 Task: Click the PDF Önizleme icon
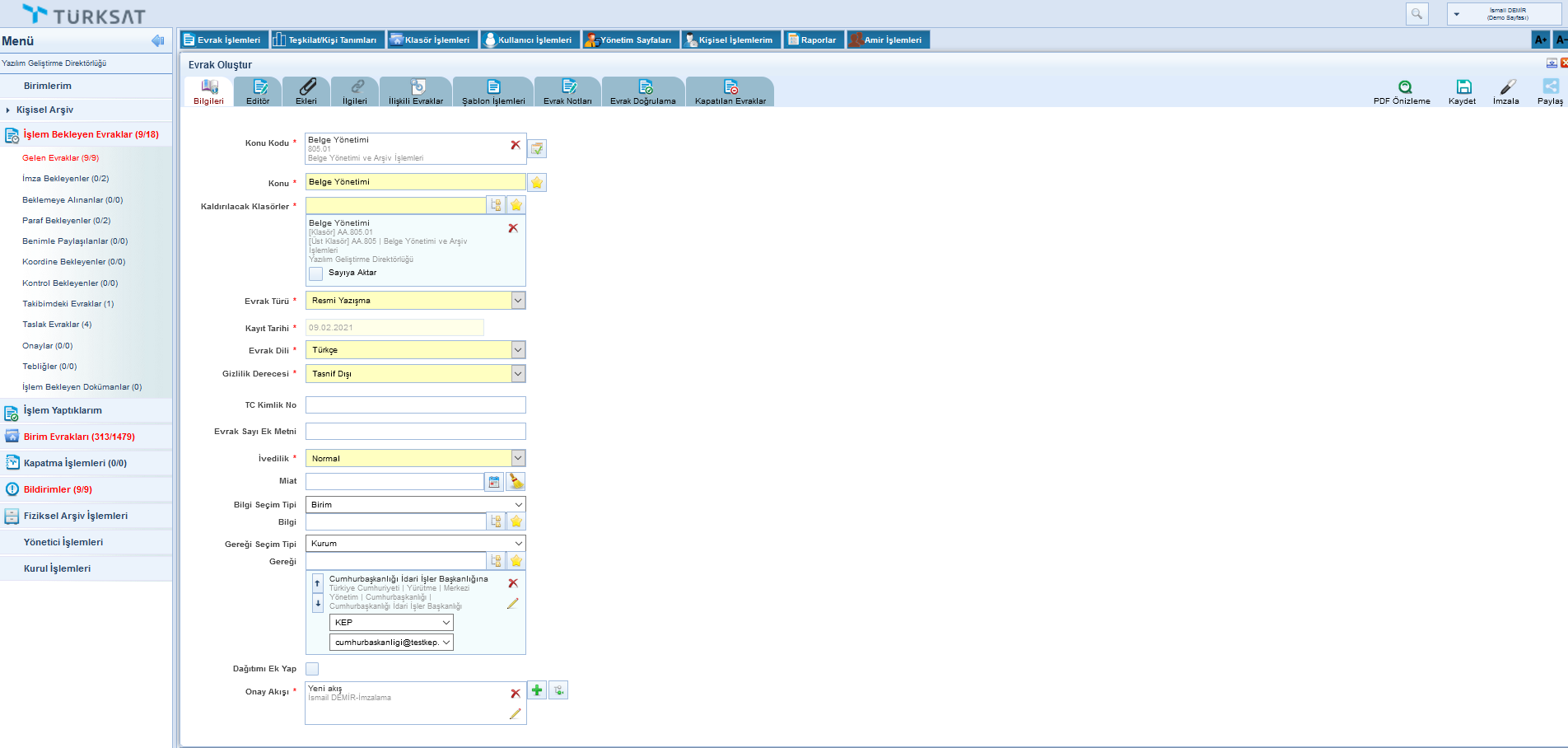tap(1405, 87)
